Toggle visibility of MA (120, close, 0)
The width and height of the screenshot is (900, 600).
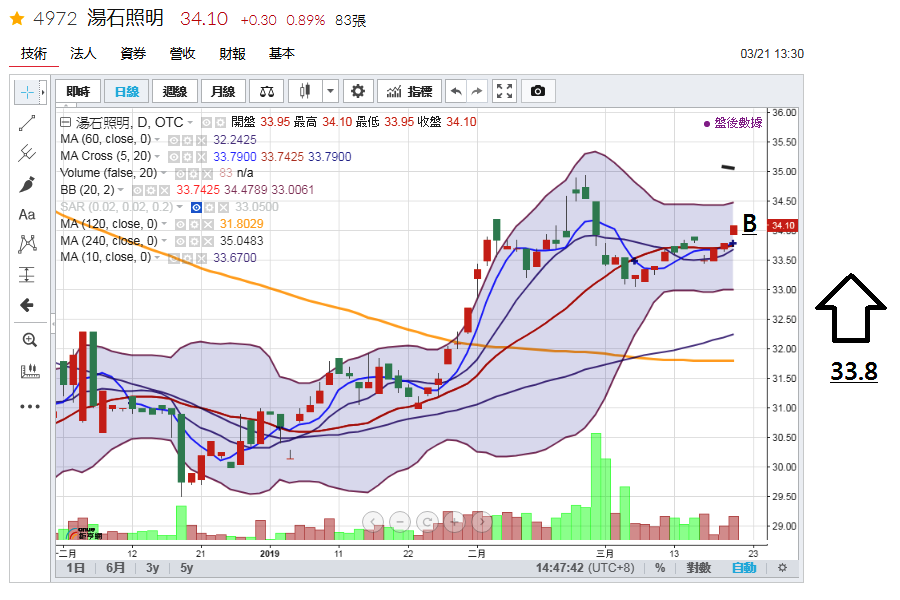pos(180,224)
